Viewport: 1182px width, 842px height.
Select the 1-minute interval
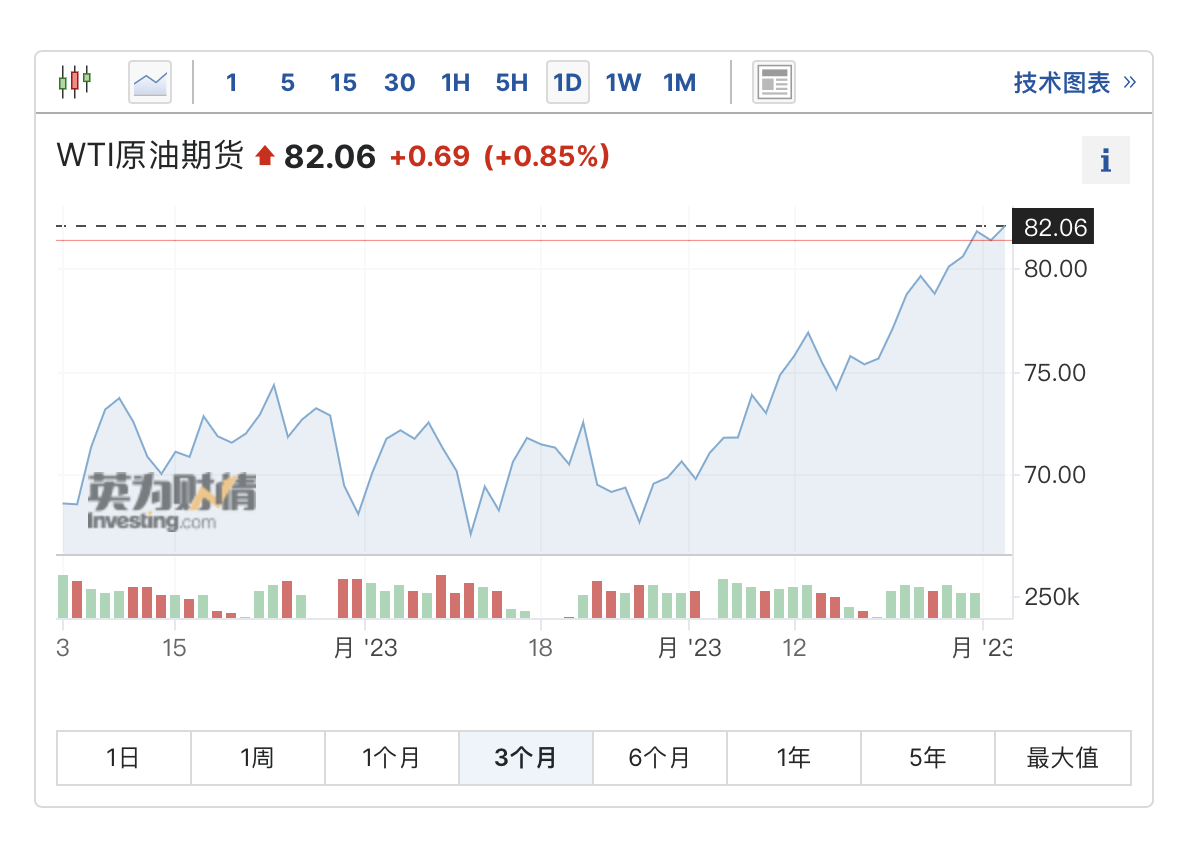pyautogui.click(x=231, y=82)
